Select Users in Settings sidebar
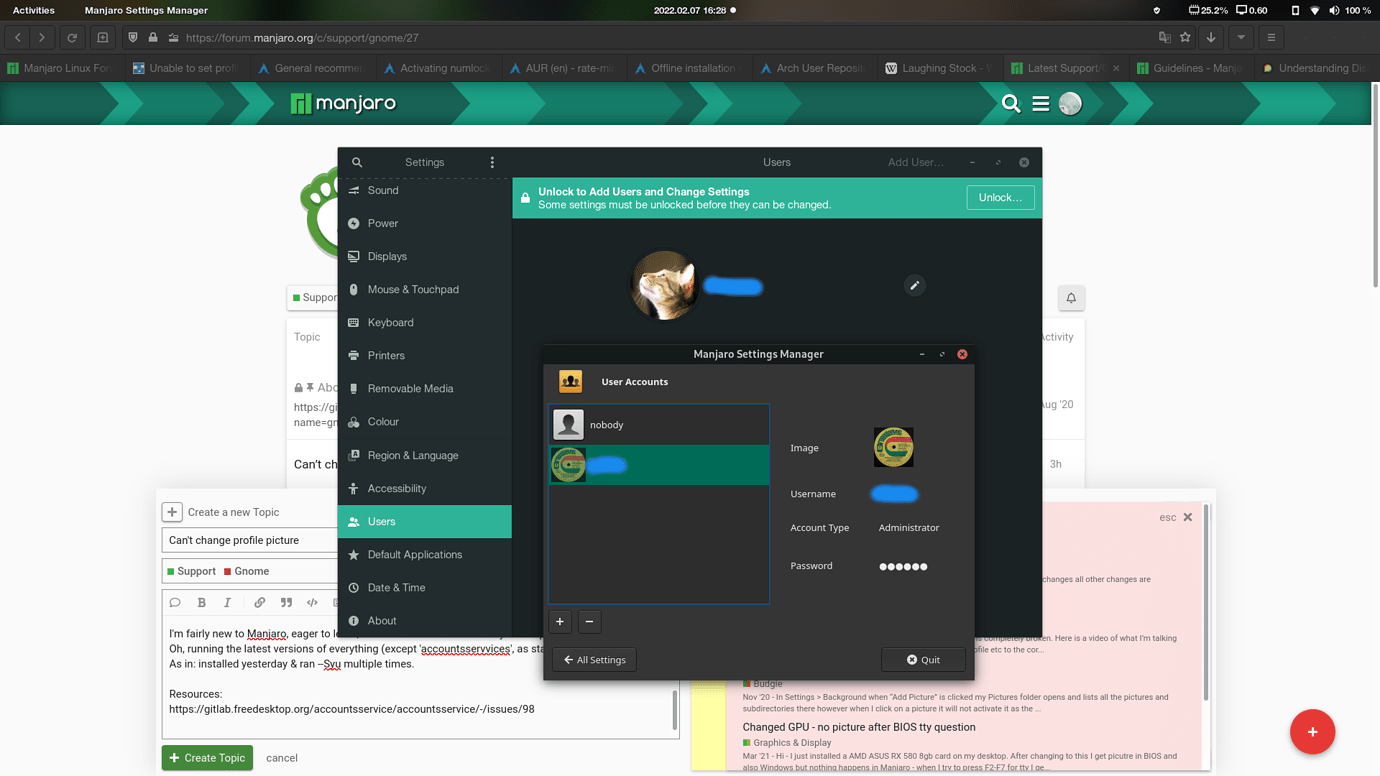The width and height of the screenshot is (1380, 776). tap(425, 521)
